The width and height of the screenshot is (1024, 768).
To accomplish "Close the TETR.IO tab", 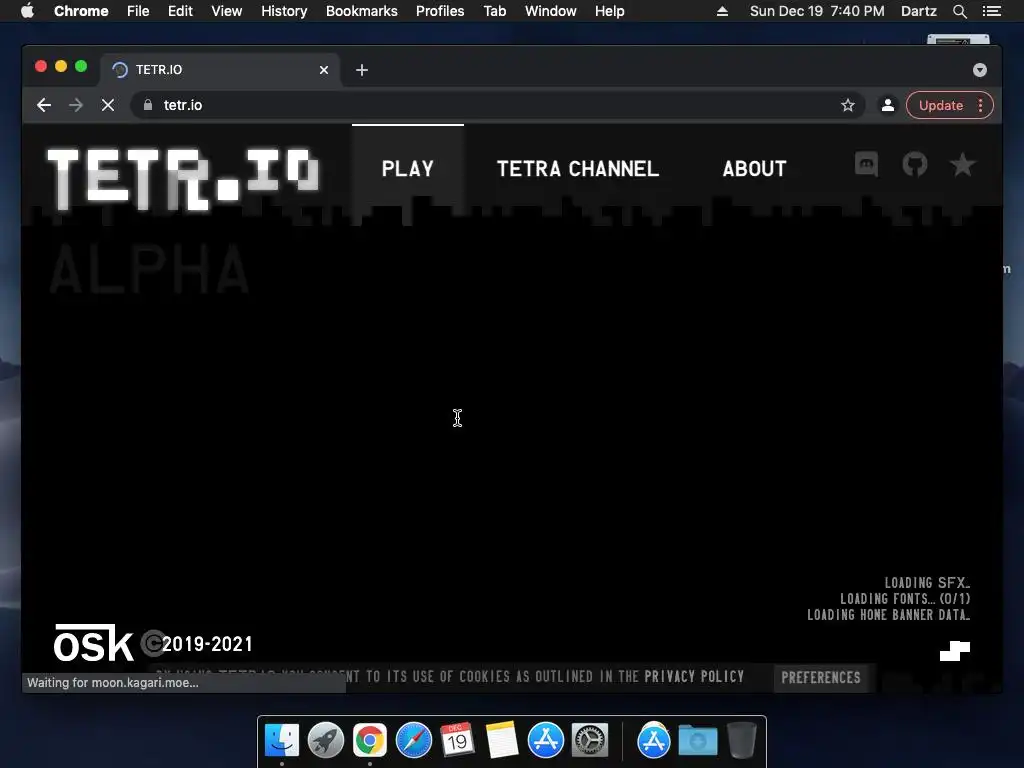I will pyautogui.click(x=324, y=70).
